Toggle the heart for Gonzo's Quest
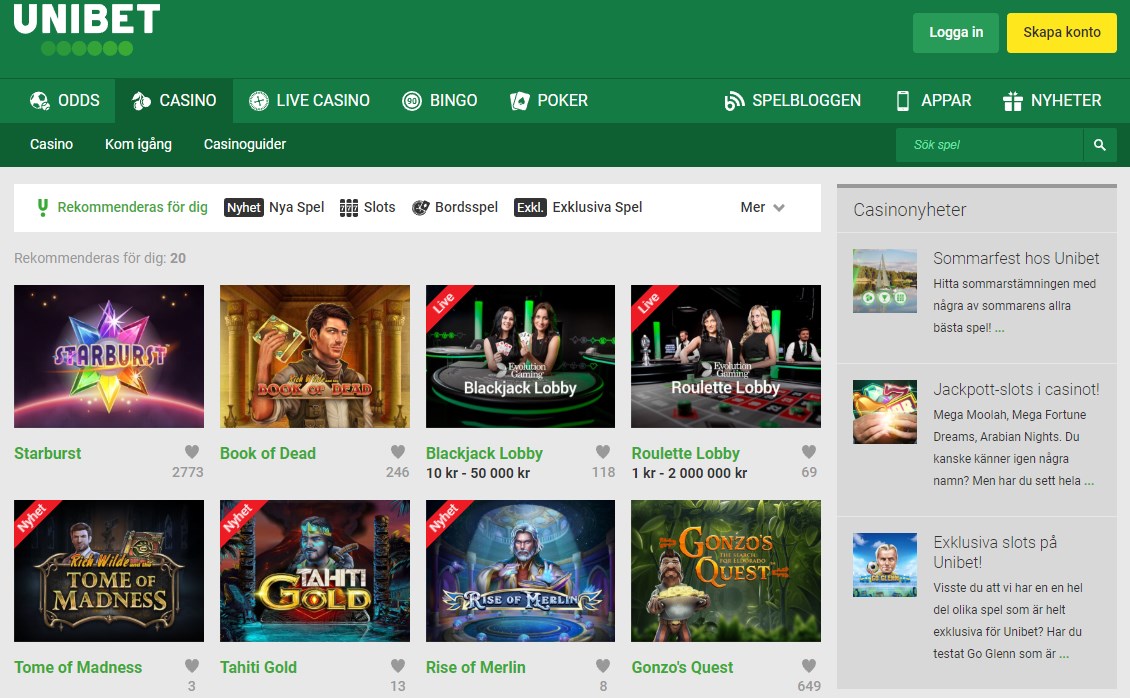Screen dimensions: 1130x698 809,666
